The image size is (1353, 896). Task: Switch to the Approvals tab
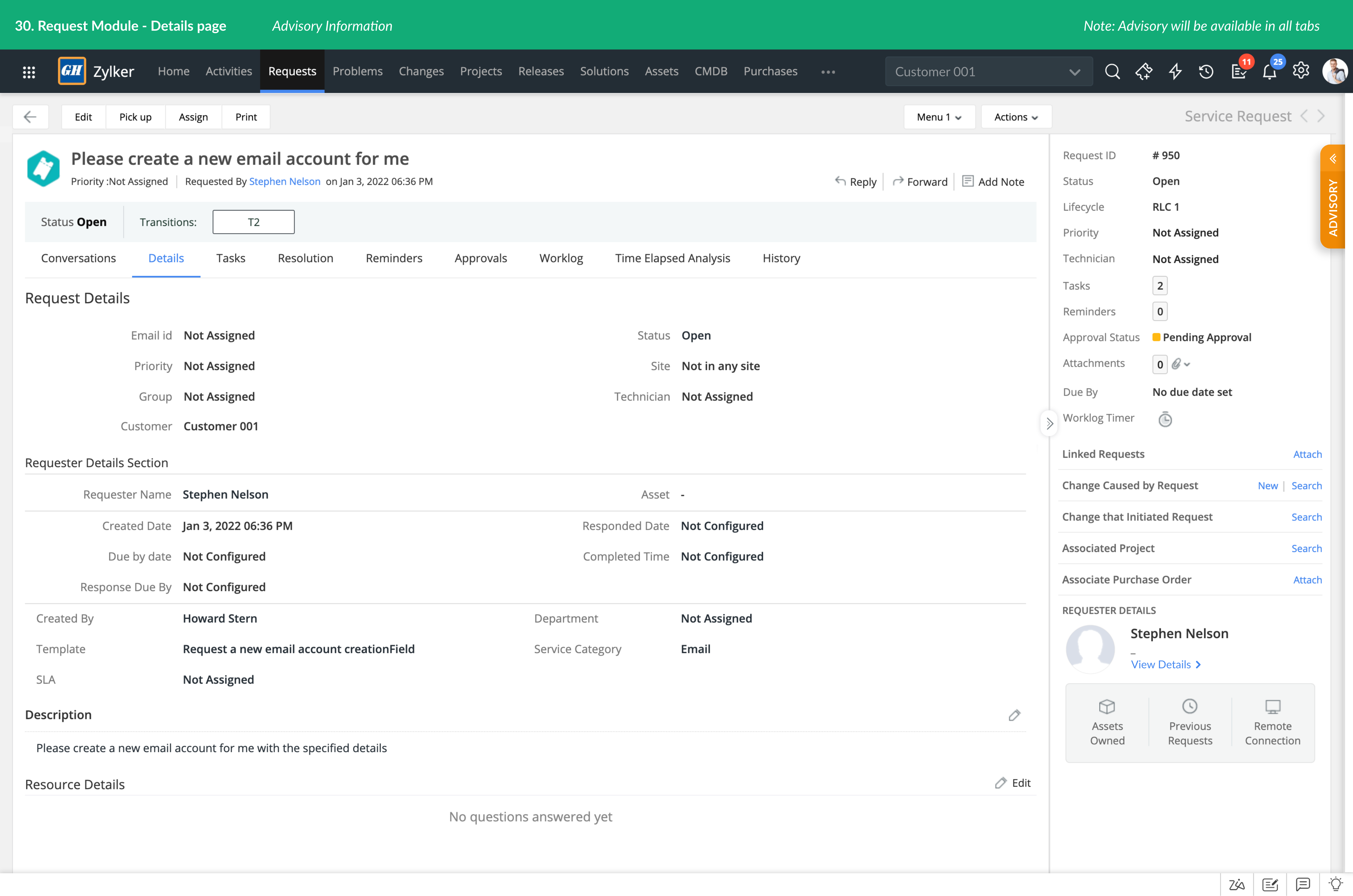click(x=481, y=258)
